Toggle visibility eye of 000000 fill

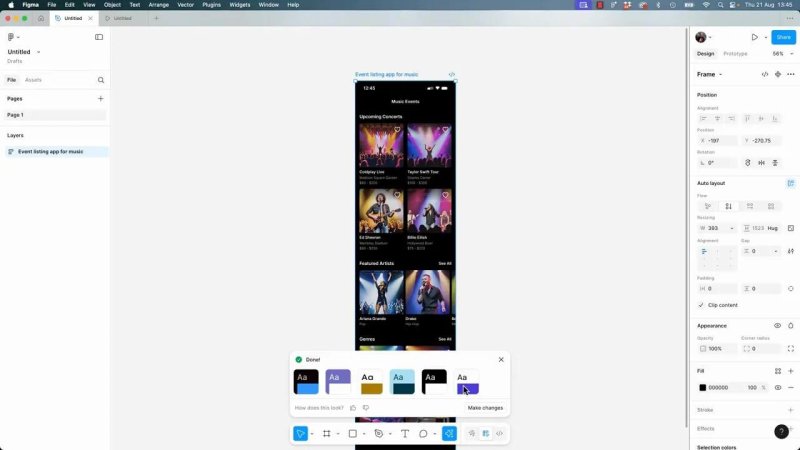[778, 387]
